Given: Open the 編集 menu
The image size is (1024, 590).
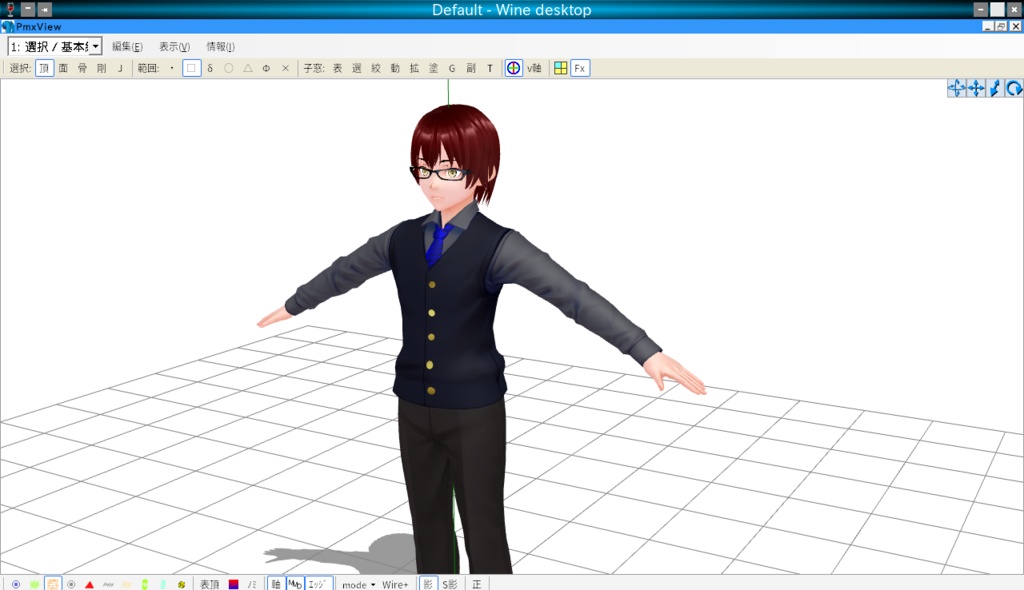Looking at the screenshot, I should [x=128, y=46].
